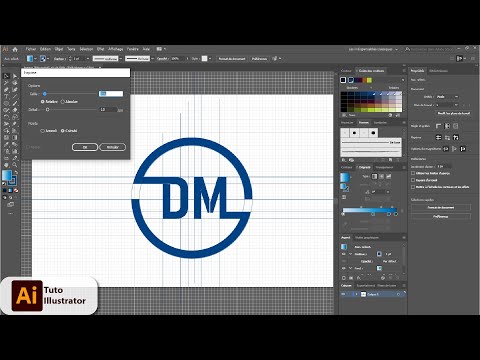
Task: Open the Unités dropdown in Properties
Action: tap(447, 97)
